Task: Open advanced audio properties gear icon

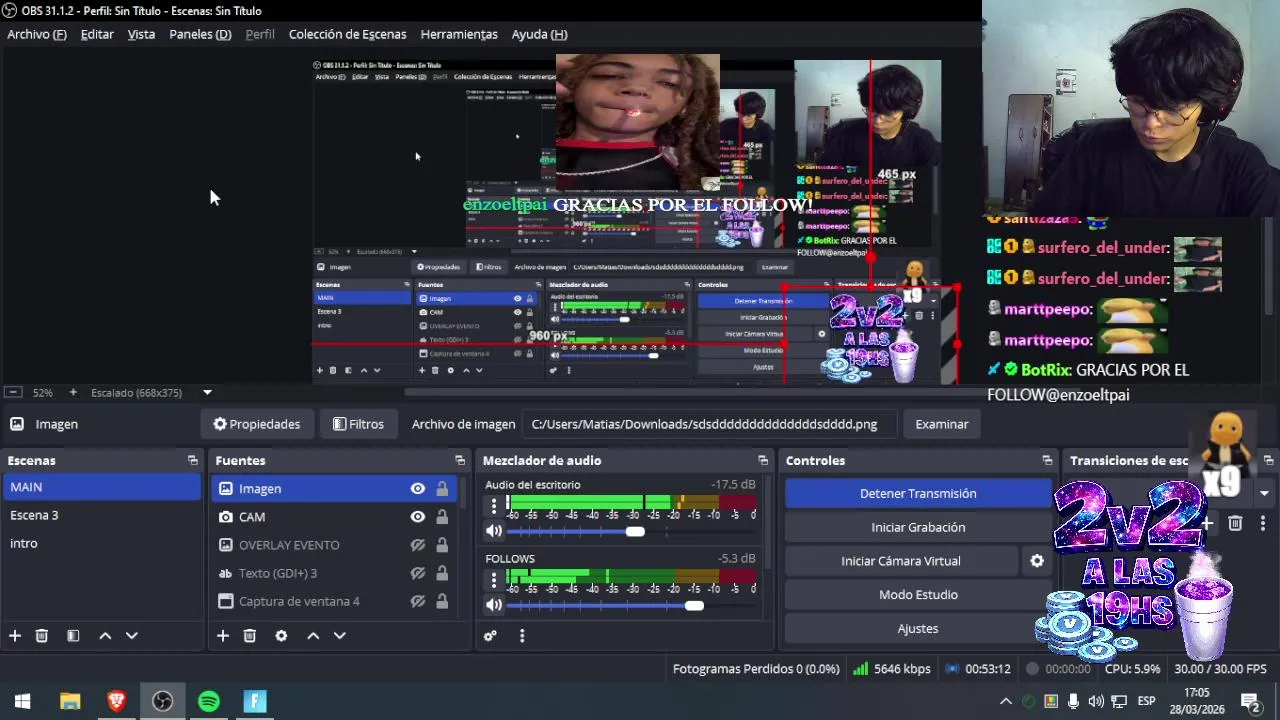Action: (490, 636)
